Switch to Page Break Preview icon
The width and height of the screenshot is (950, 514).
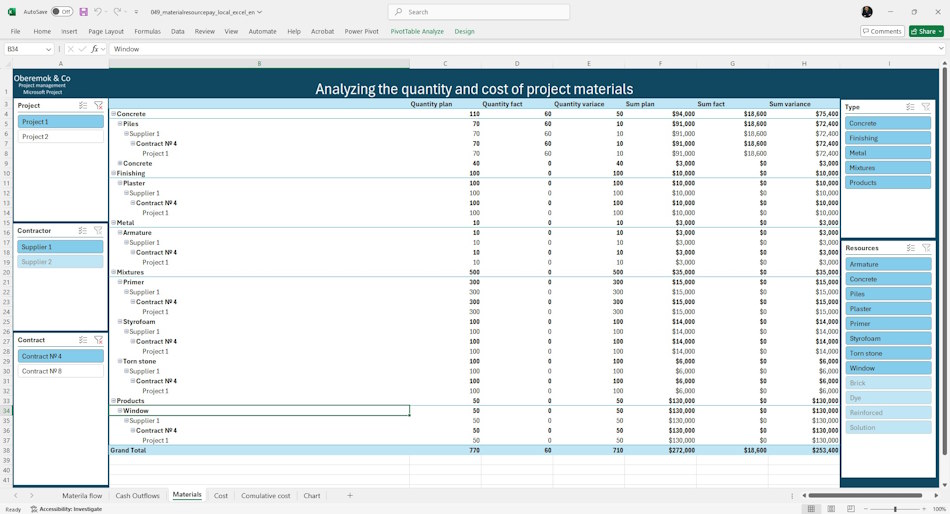pos(851,509)
